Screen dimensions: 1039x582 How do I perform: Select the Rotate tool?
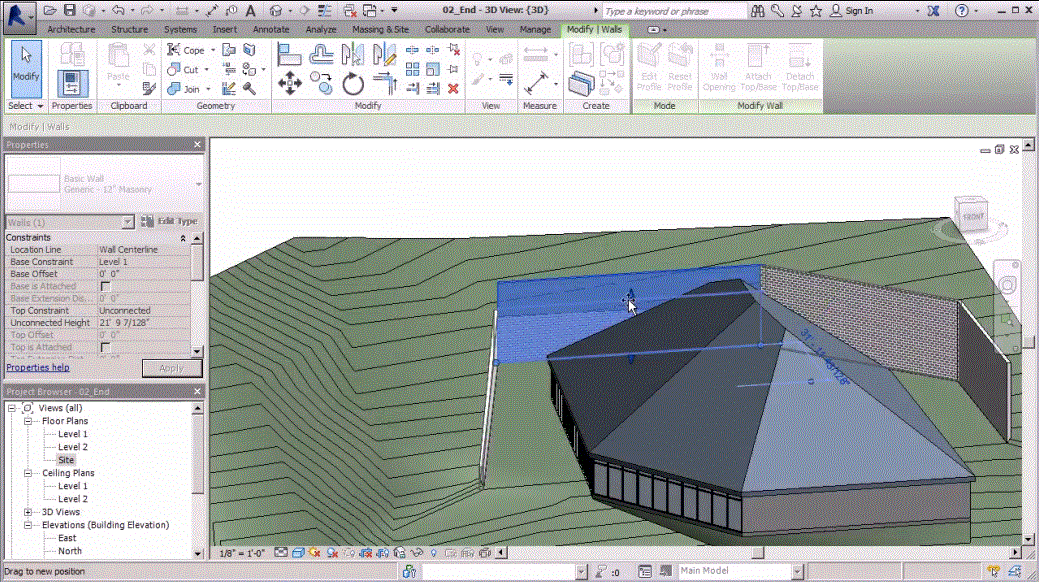click(353, 84)
